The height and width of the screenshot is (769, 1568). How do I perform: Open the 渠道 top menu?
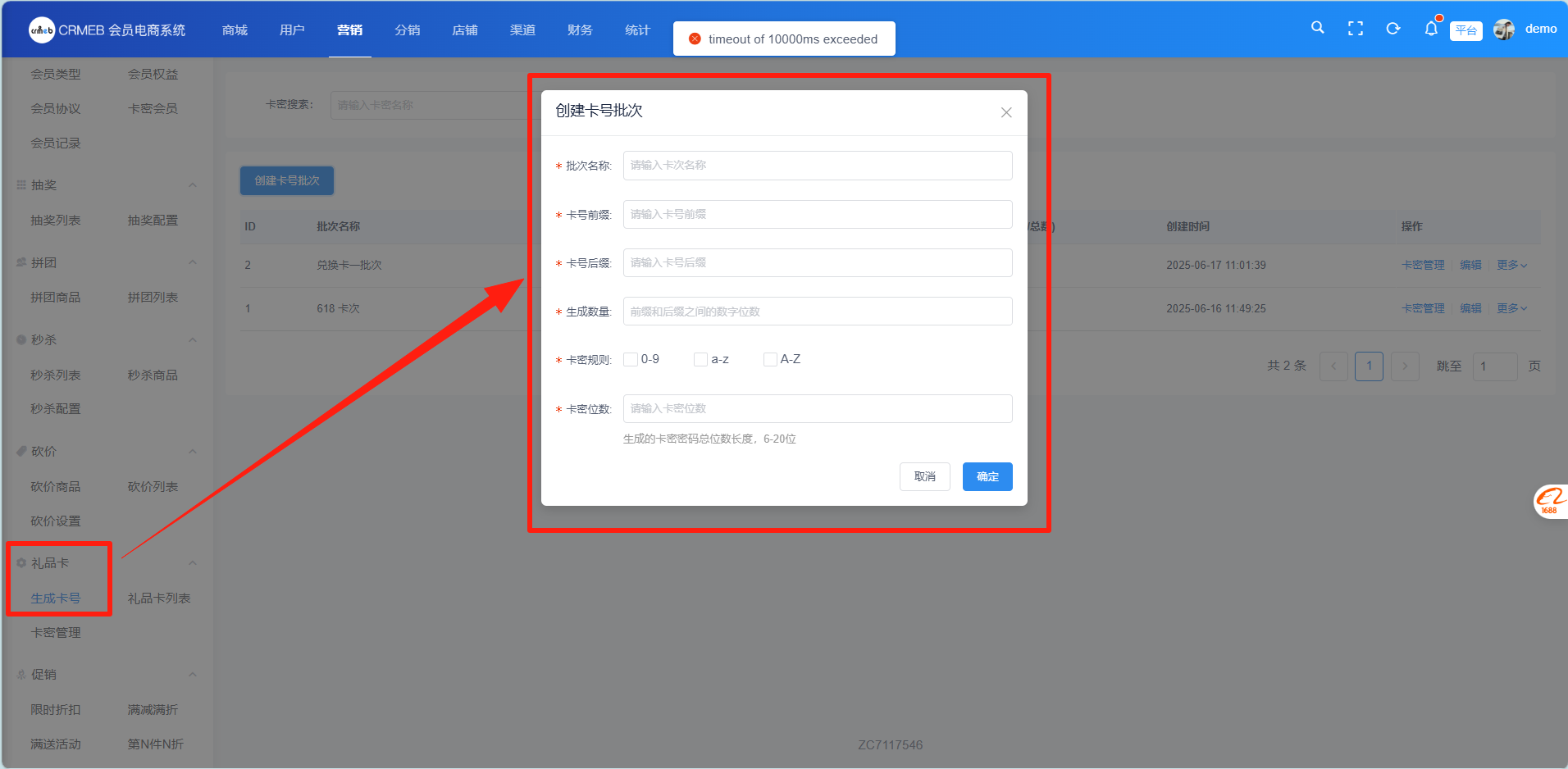[522, 30]
